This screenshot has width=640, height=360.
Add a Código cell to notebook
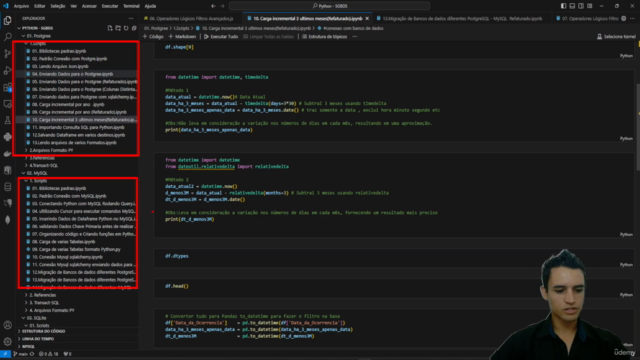153,36
